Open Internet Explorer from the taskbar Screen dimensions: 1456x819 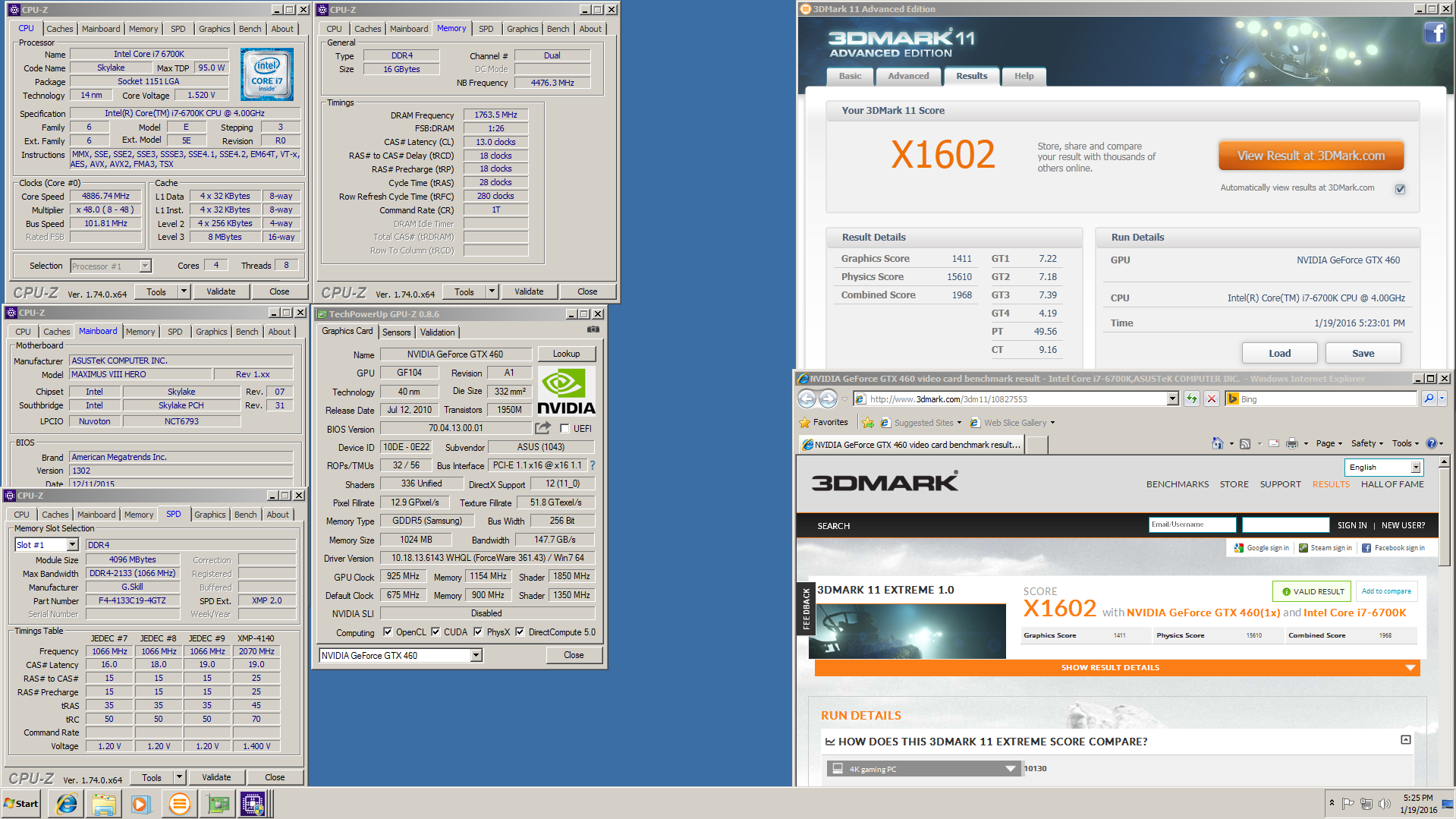click(67, 803)
